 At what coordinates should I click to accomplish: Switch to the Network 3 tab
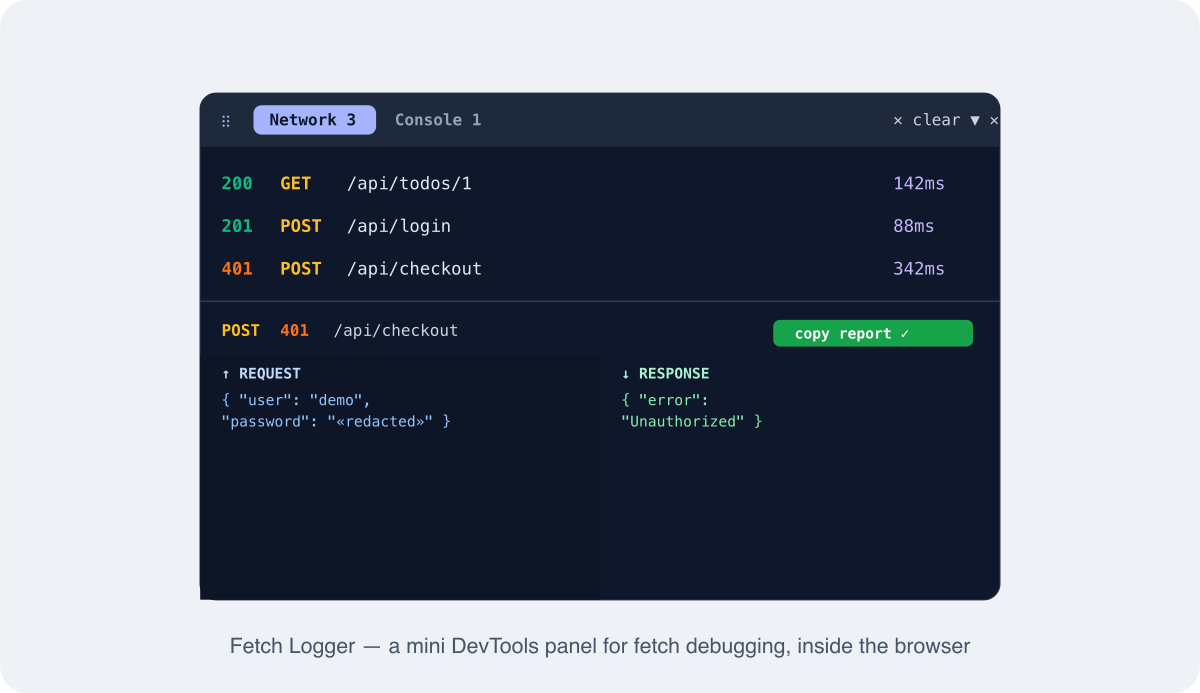[314, 120]
